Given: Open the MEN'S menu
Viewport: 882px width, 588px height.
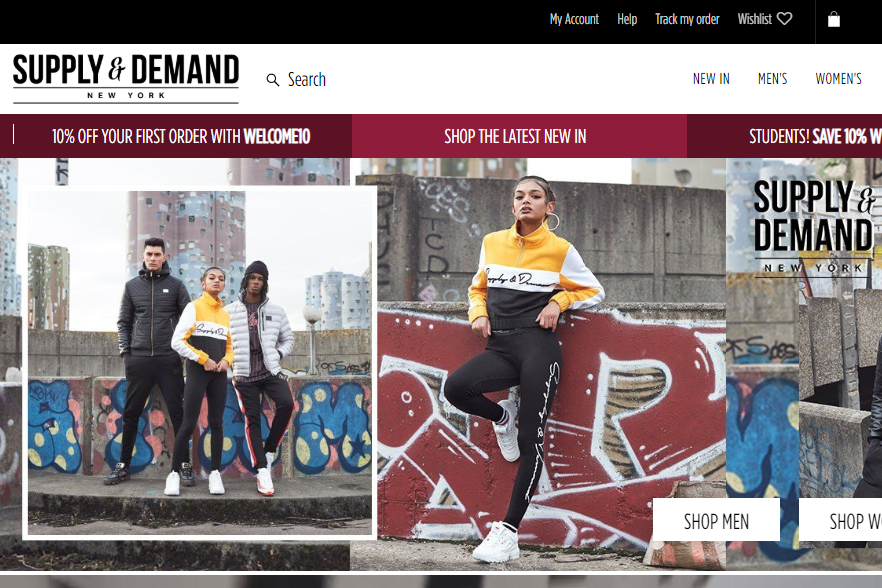Looking at the screenshot, I should coord(772,79).
